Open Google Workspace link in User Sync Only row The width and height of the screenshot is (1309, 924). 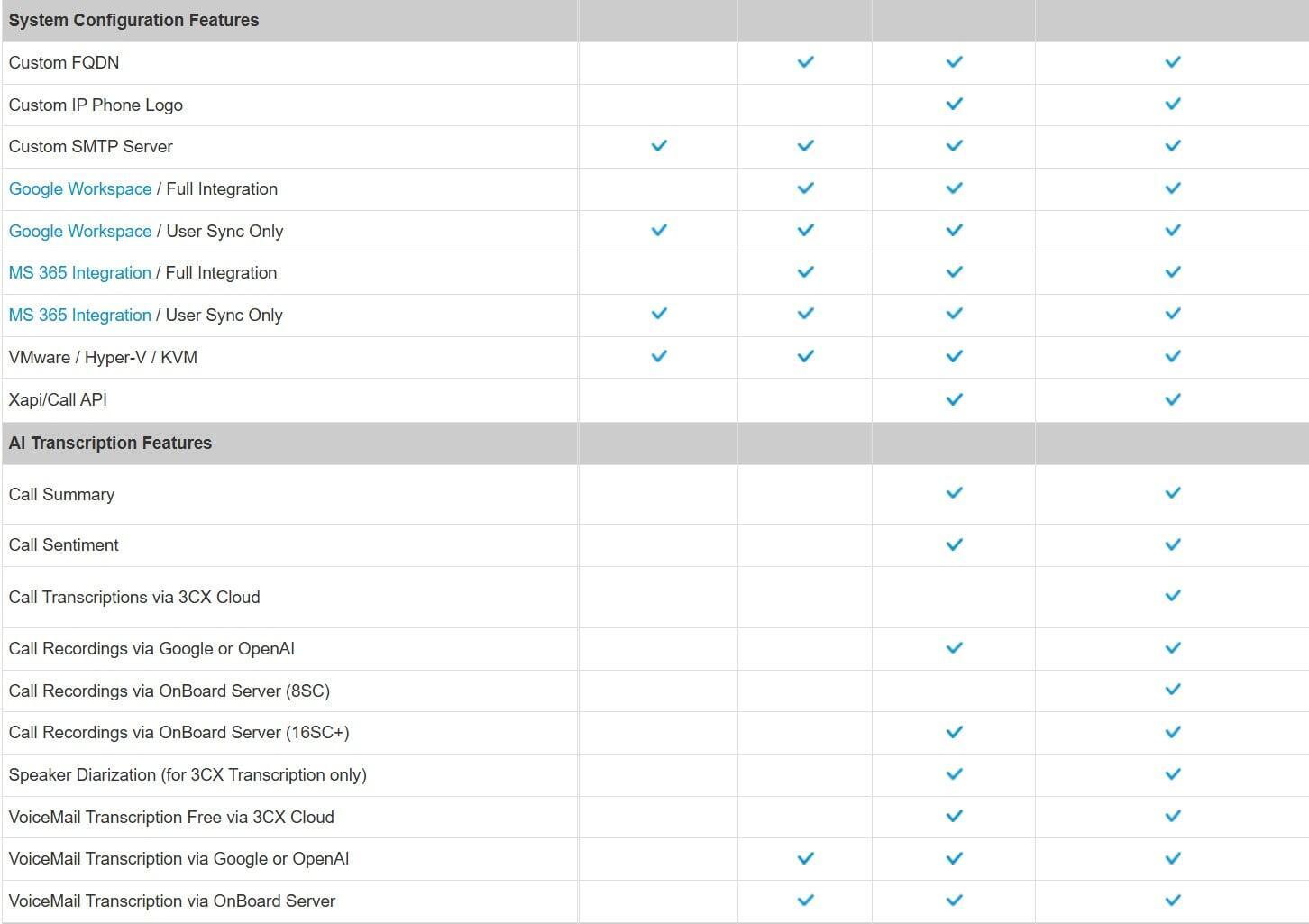click(x=80, y=232)
